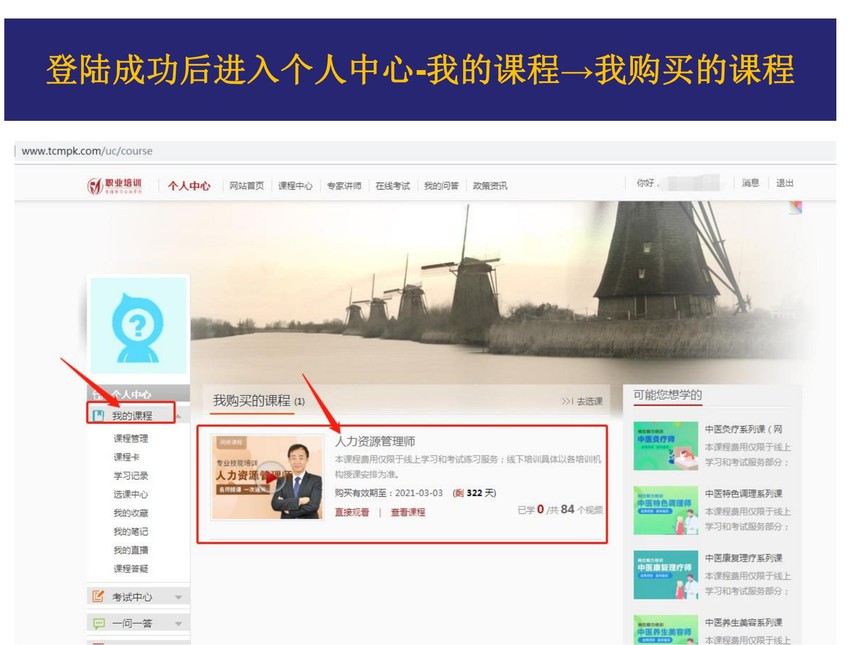Click the 购买有效期至 2021-03-03 text
860x645 pixels.
click(x=389, y=493)
